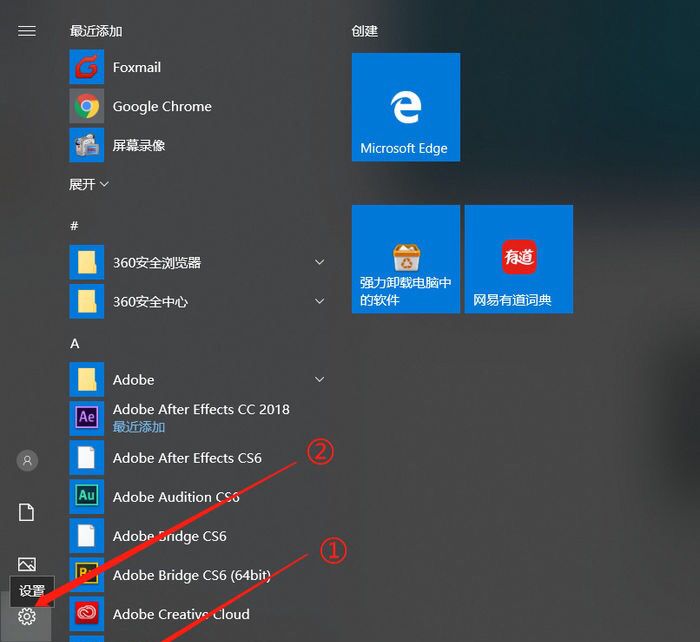Open the 360安全浏览器 folder icon
700x642 pixels.
coord(87,262)
